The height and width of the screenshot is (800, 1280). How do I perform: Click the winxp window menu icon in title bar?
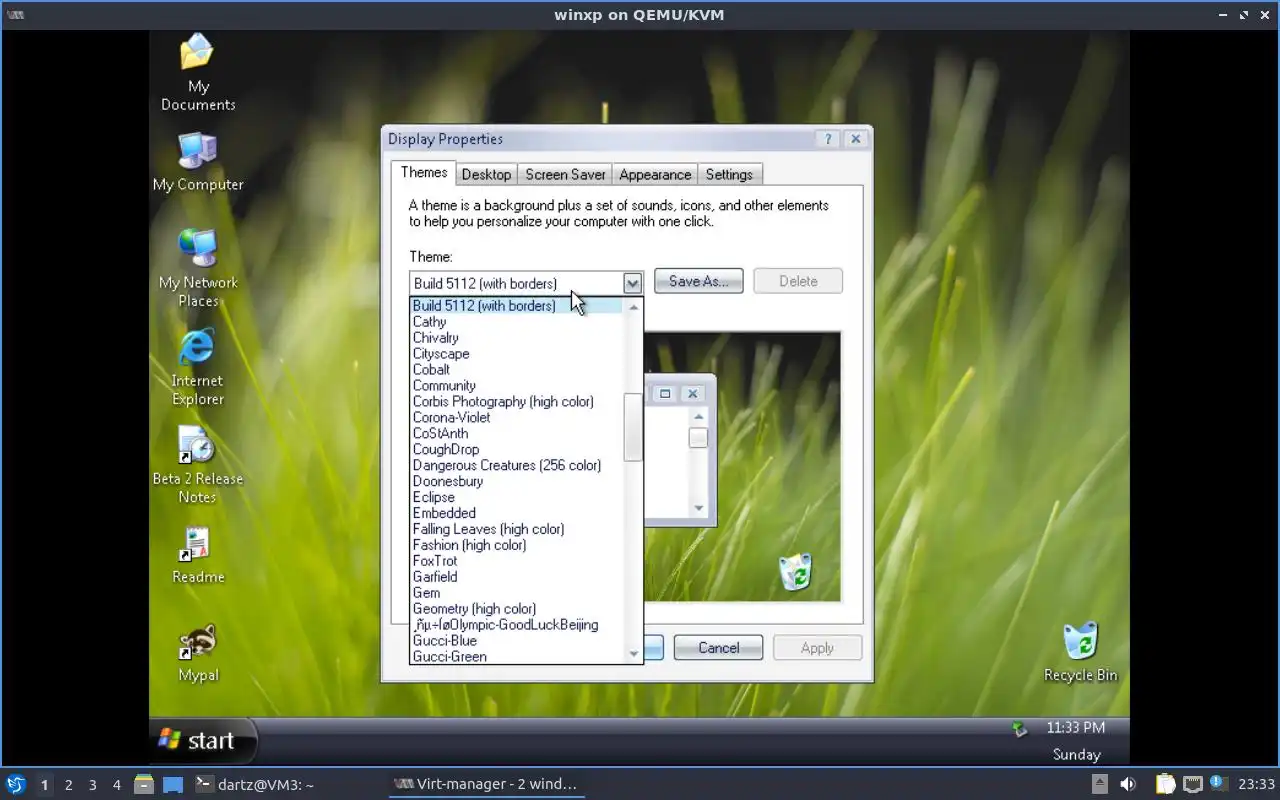pyautogui.click(x=15, y=15)
